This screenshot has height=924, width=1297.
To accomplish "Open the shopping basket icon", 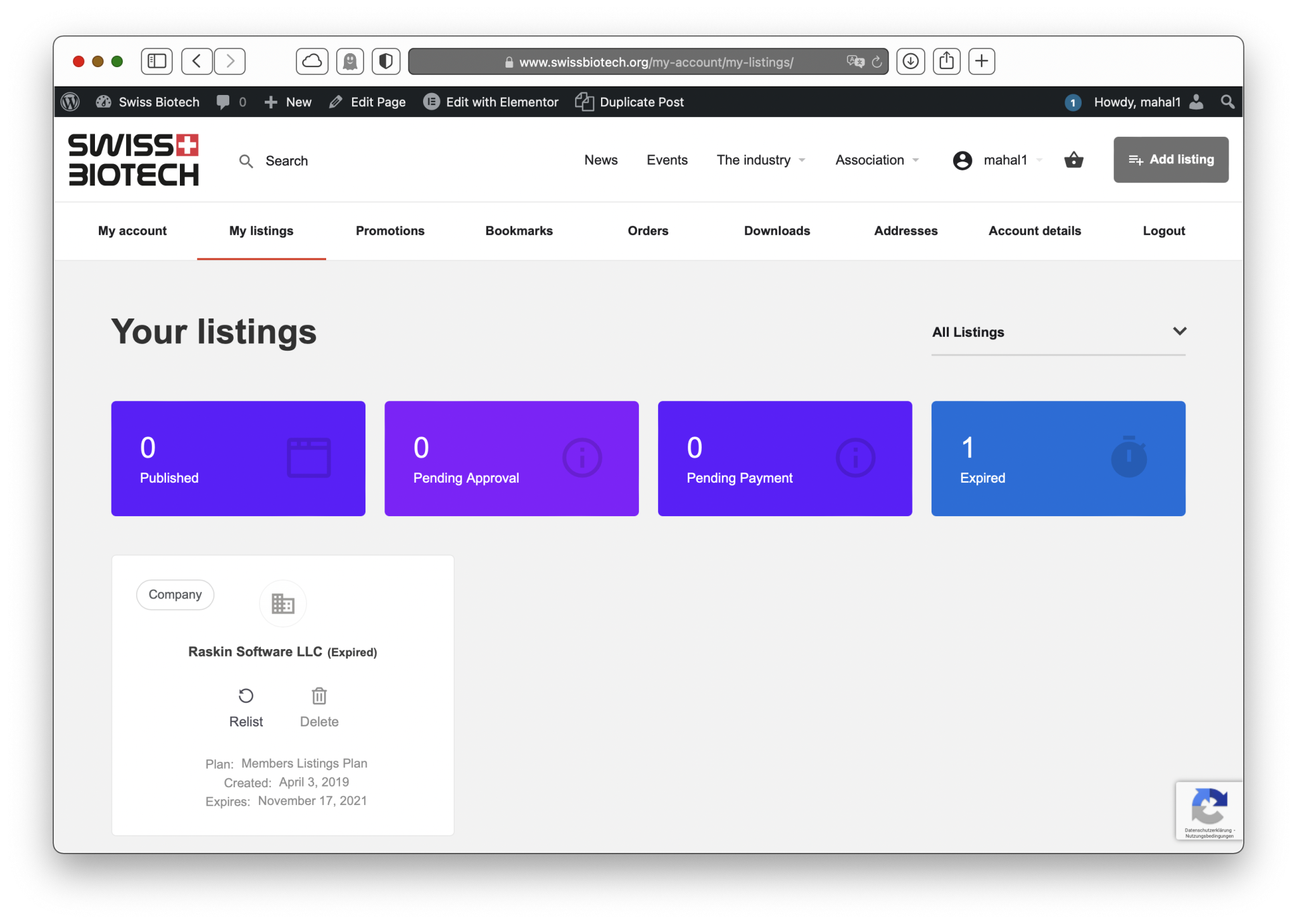I will (1073, 160).
